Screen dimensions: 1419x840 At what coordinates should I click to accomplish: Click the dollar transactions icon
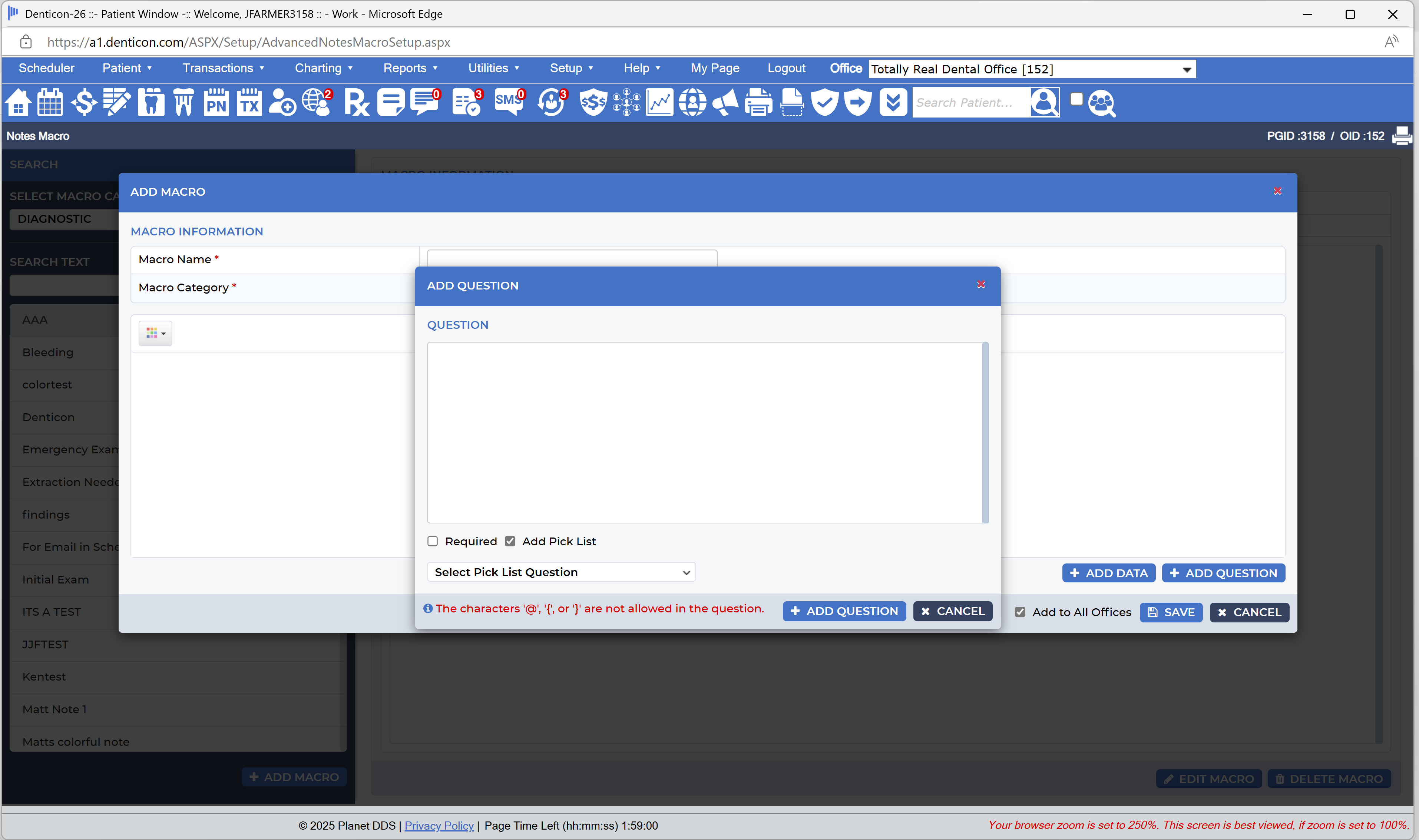(84, 102)
